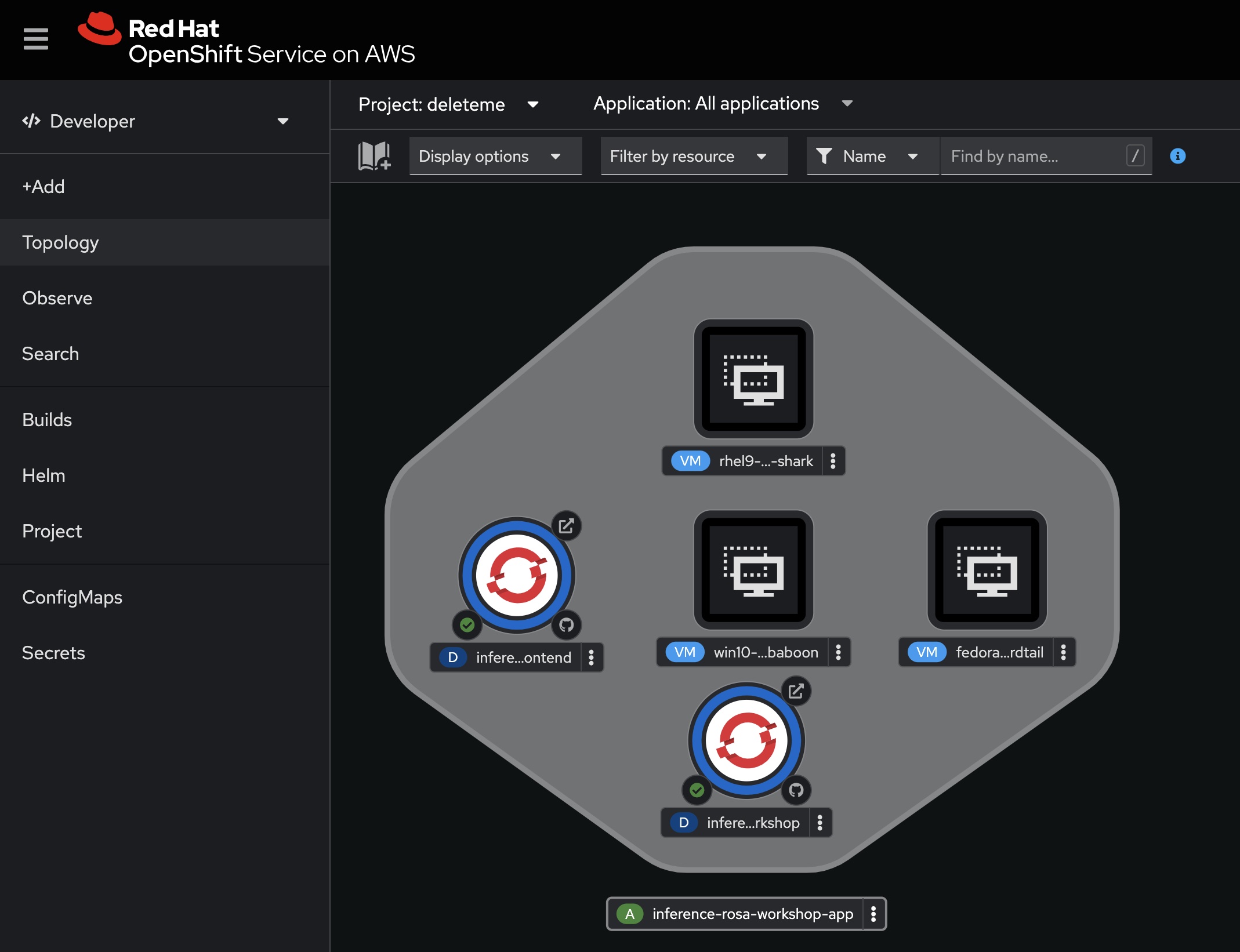This screenshot has height=952, width=1240.
Task: Click build success checkmark on infere...rkshop node
Action: coord(697,790)
